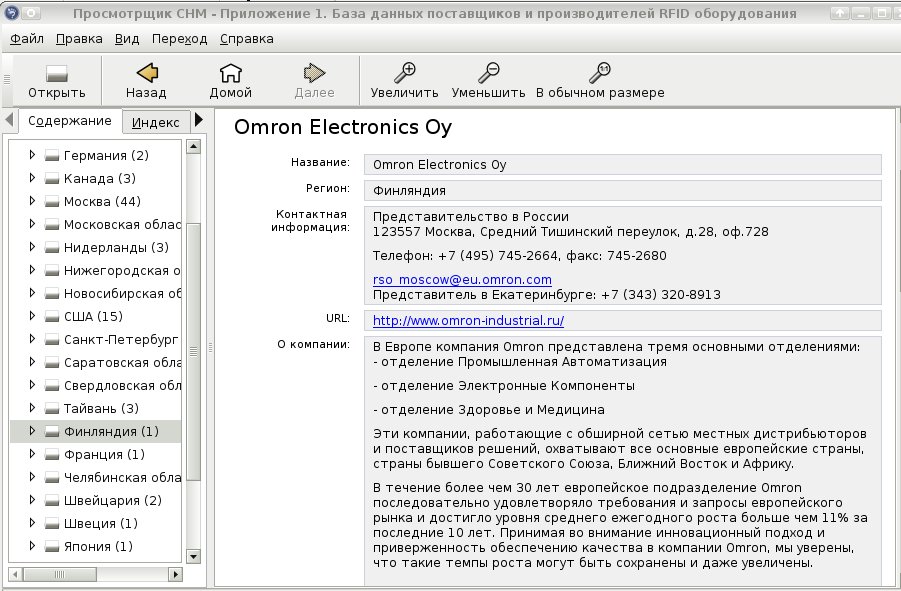Click the toolbar grip handle left of Открыть
This screenshot has height=591, width=901.
[x=7, y=80]
